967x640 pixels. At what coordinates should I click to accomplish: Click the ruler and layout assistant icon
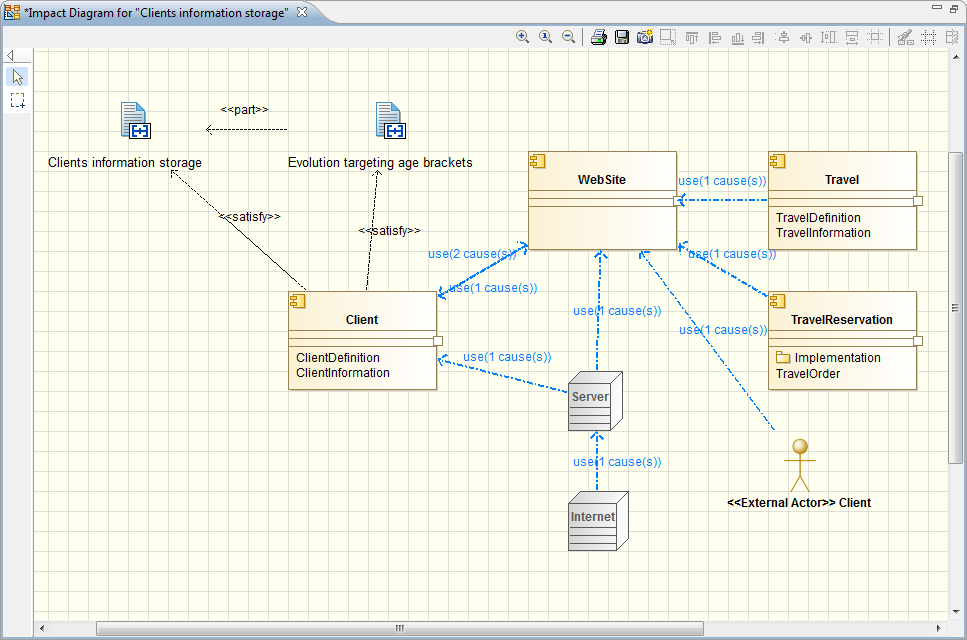(x=905, y=38)
